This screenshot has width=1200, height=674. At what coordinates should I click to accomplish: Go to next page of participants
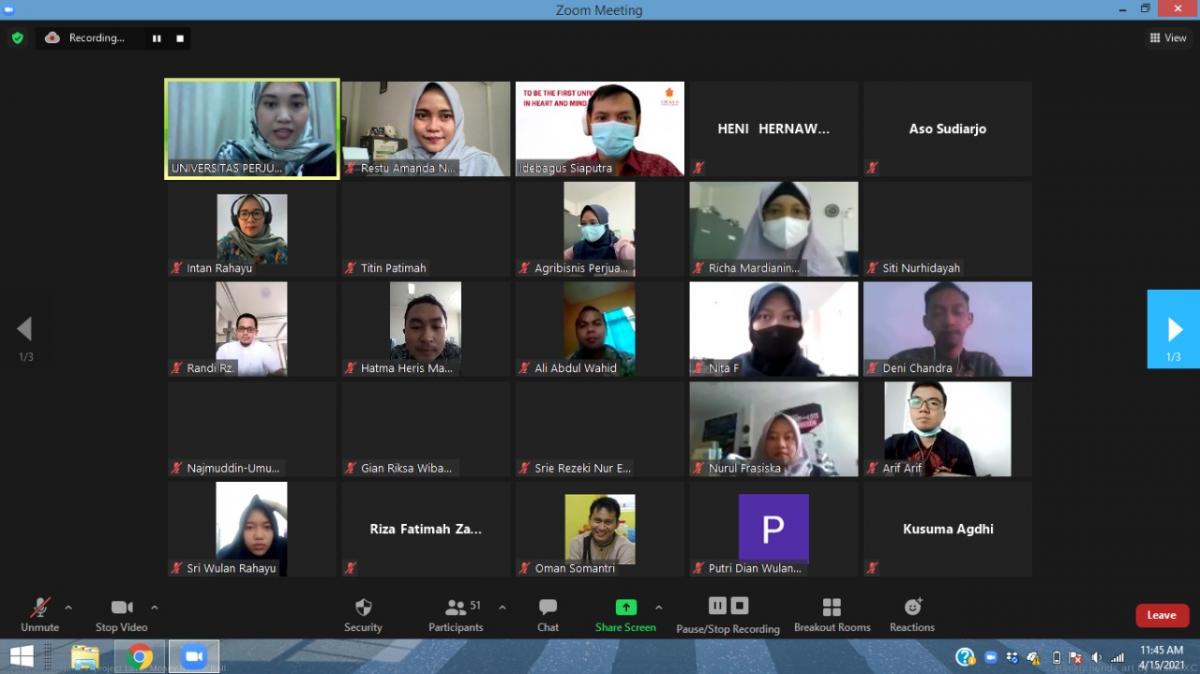point(1173,329)
